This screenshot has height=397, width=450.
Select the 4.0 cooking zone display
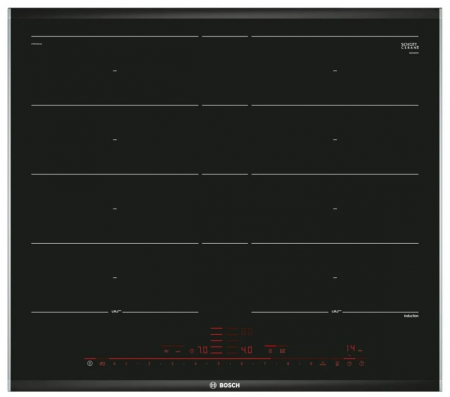coord(247,350)
